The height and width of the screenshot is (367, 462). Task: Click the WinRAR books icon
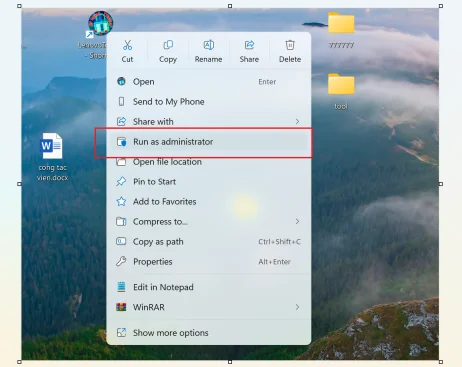tap(121, 307)
